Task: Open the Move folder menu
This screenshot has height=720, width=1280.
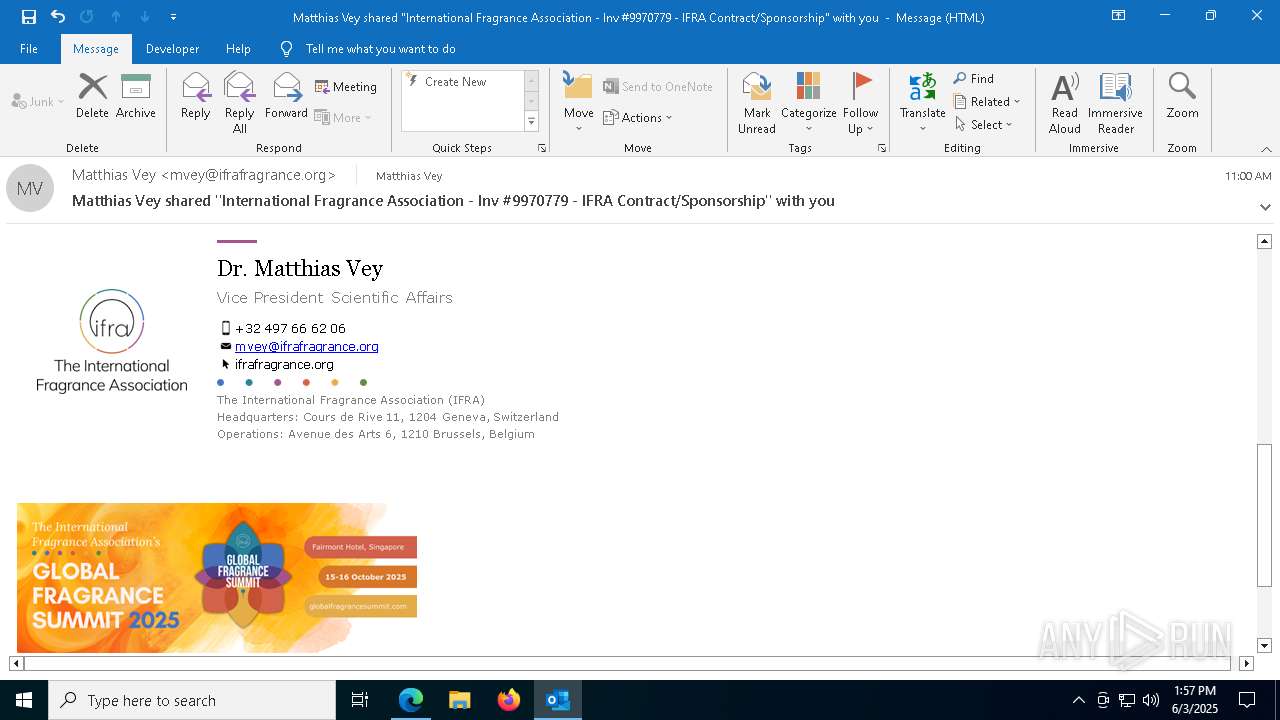Action: pyautogui.click(x=579, y=103)
